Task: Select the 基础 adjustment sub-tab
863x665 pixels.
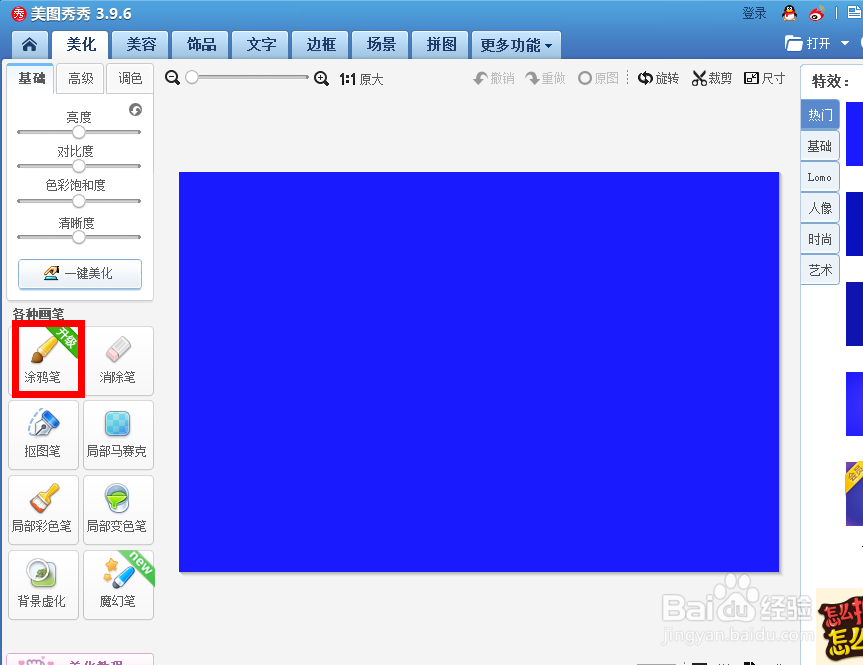Action: point(31,79)
